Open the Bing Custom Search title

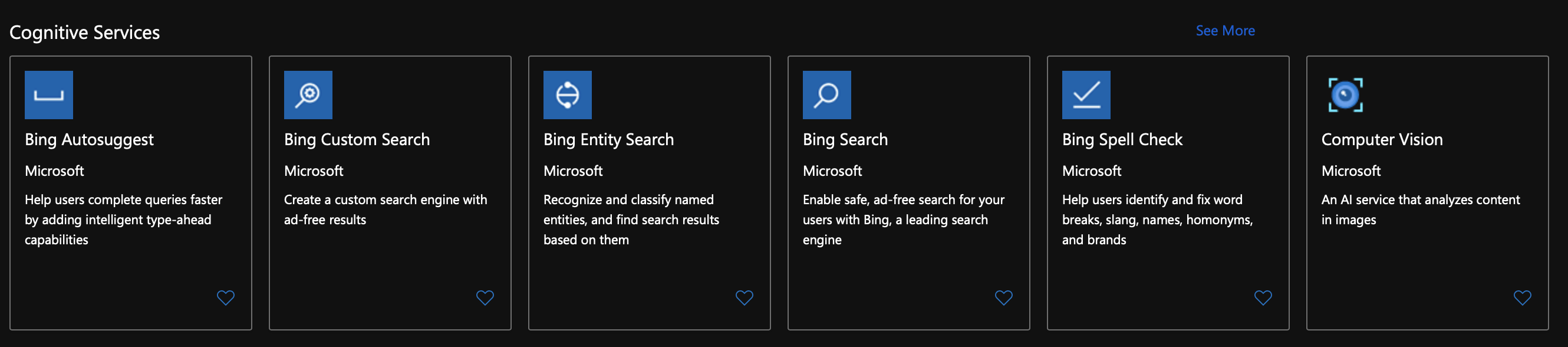[x=357, y=140]
